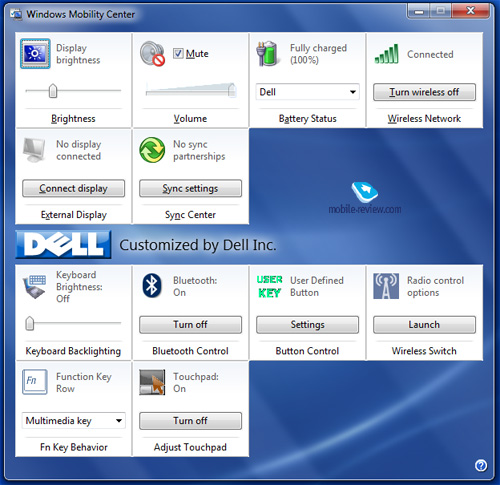Close the Windows Mobility Center window
Viewport: 500px width, 485px height.
tap(470, 11)
